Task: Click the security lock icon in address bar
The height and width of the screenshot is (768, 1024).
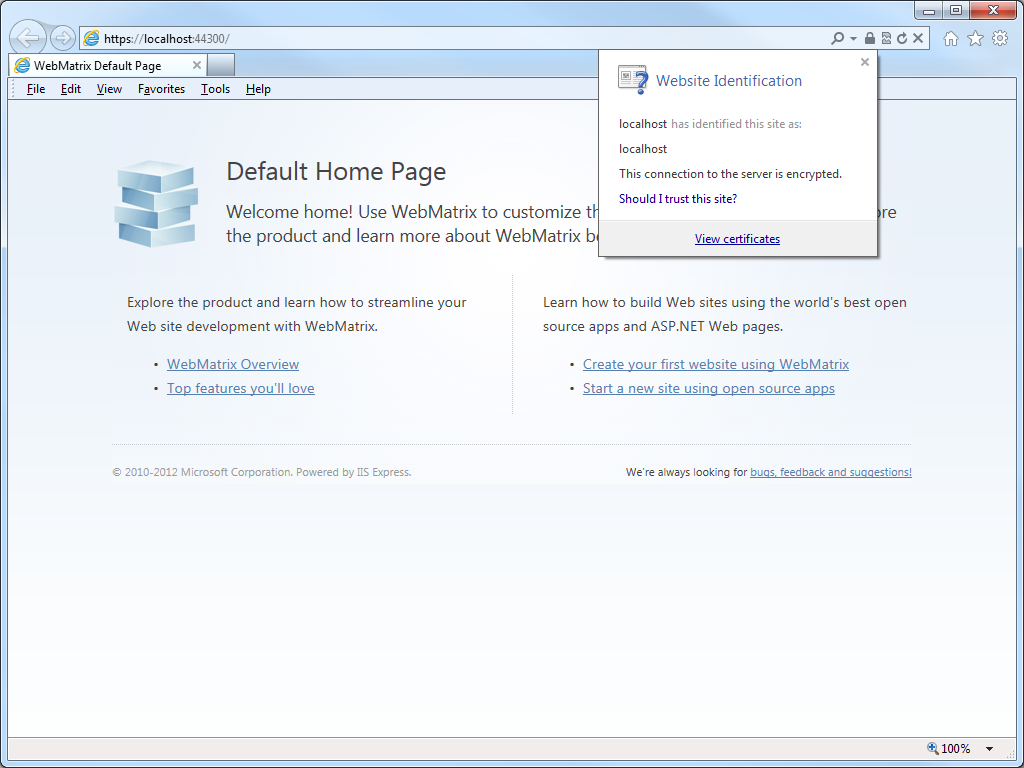Action: 869,38
